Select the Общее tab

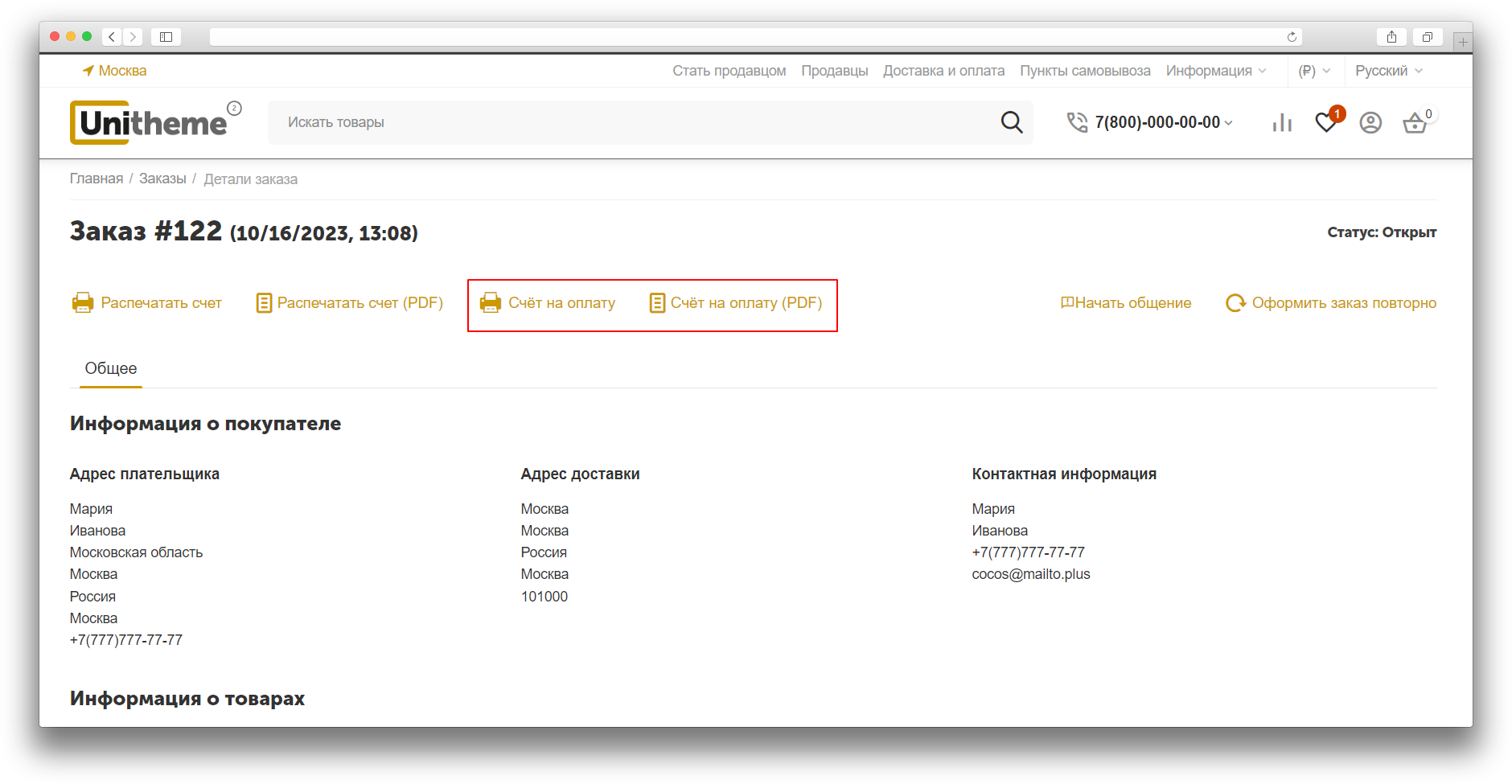point(111,368)
